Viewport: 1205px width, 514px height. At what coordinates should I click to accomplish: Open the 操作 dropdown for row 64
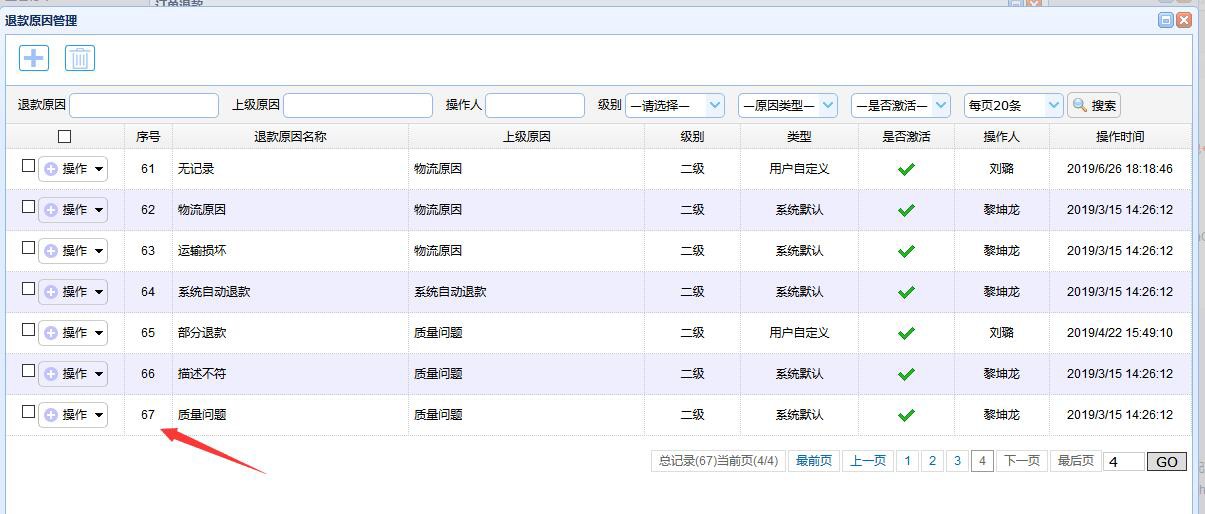(73, 292)
